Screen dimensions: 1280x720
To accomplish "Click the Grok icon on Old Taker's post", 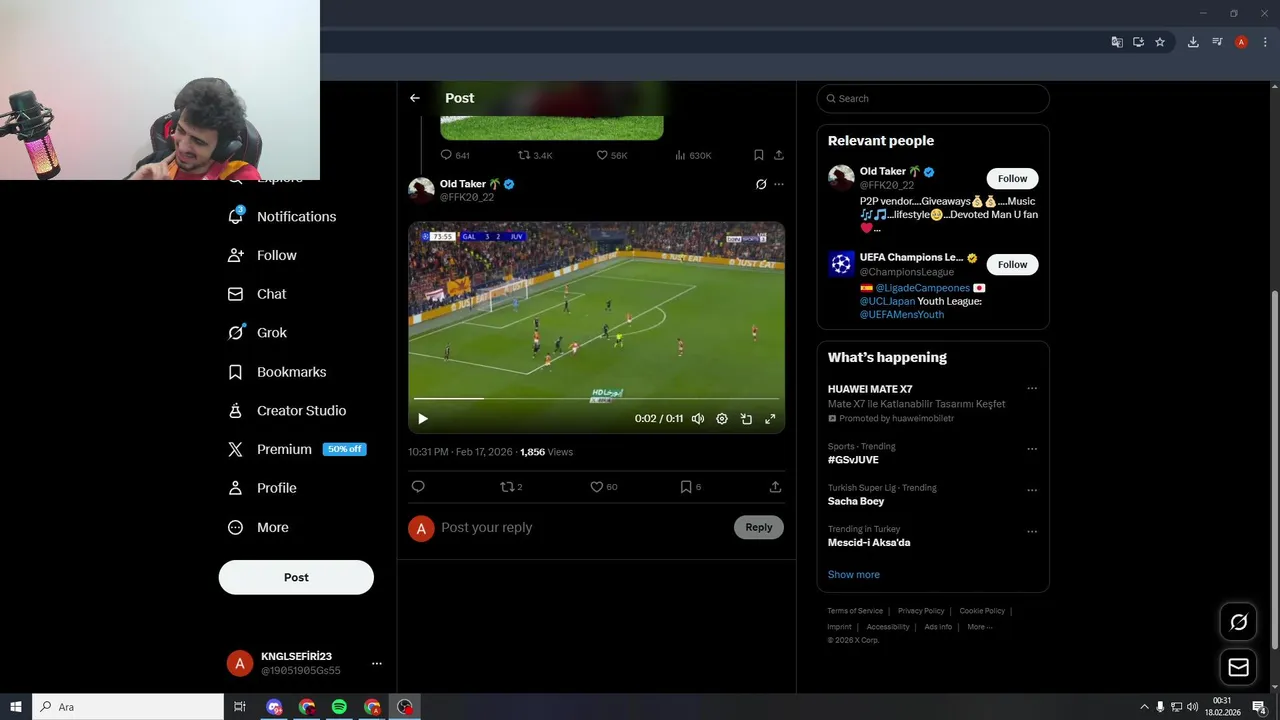I will [761, 184].
